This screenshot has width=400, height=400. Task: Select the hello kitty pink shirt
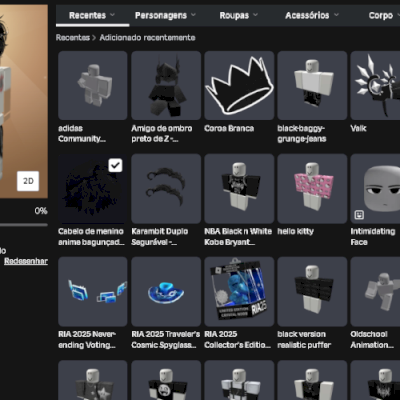pos(312,189)
